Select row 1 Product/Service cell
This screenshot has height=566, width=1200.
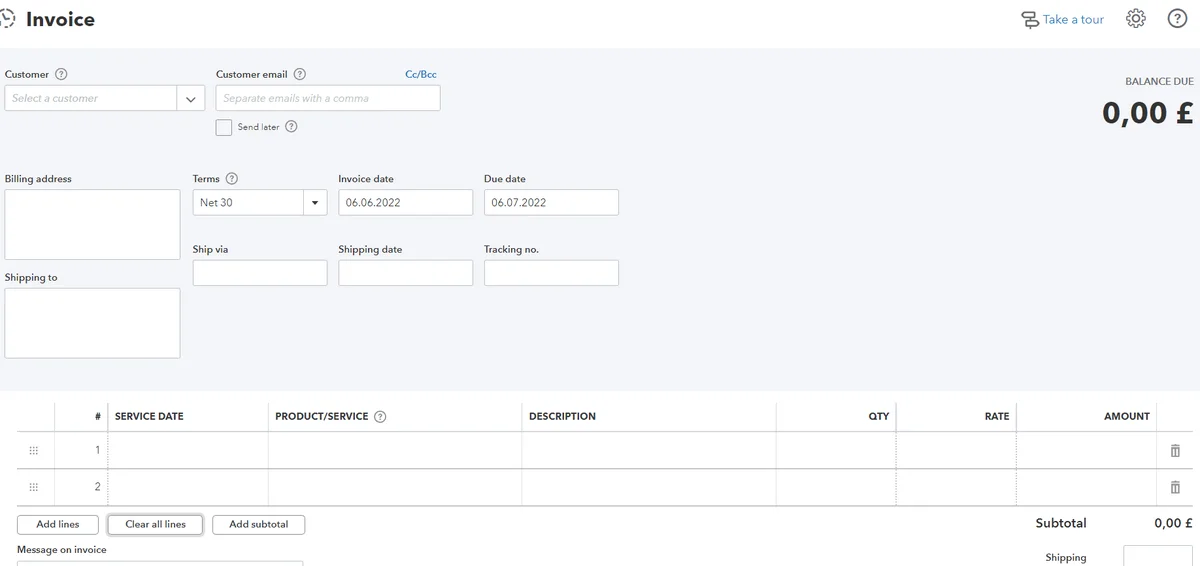[395, 450]
